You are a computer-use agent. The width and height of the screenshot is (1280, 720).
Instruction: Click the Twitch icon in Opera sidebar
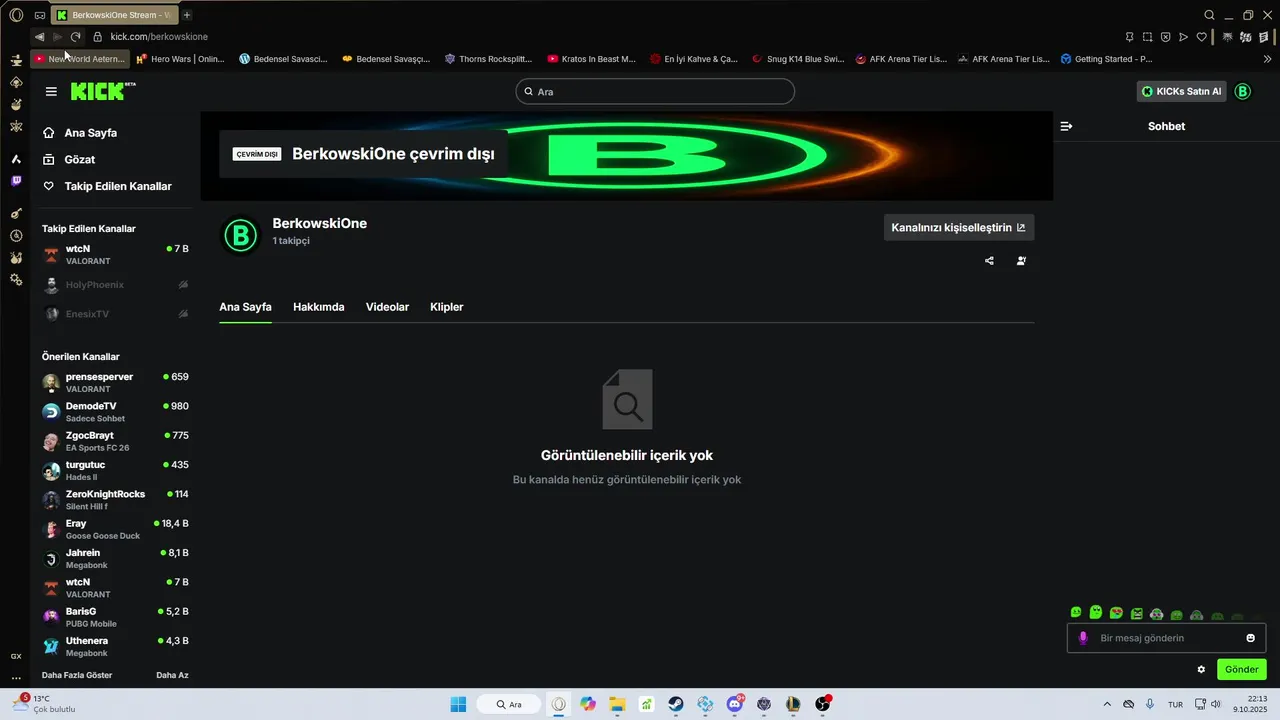tap(16, 181)
